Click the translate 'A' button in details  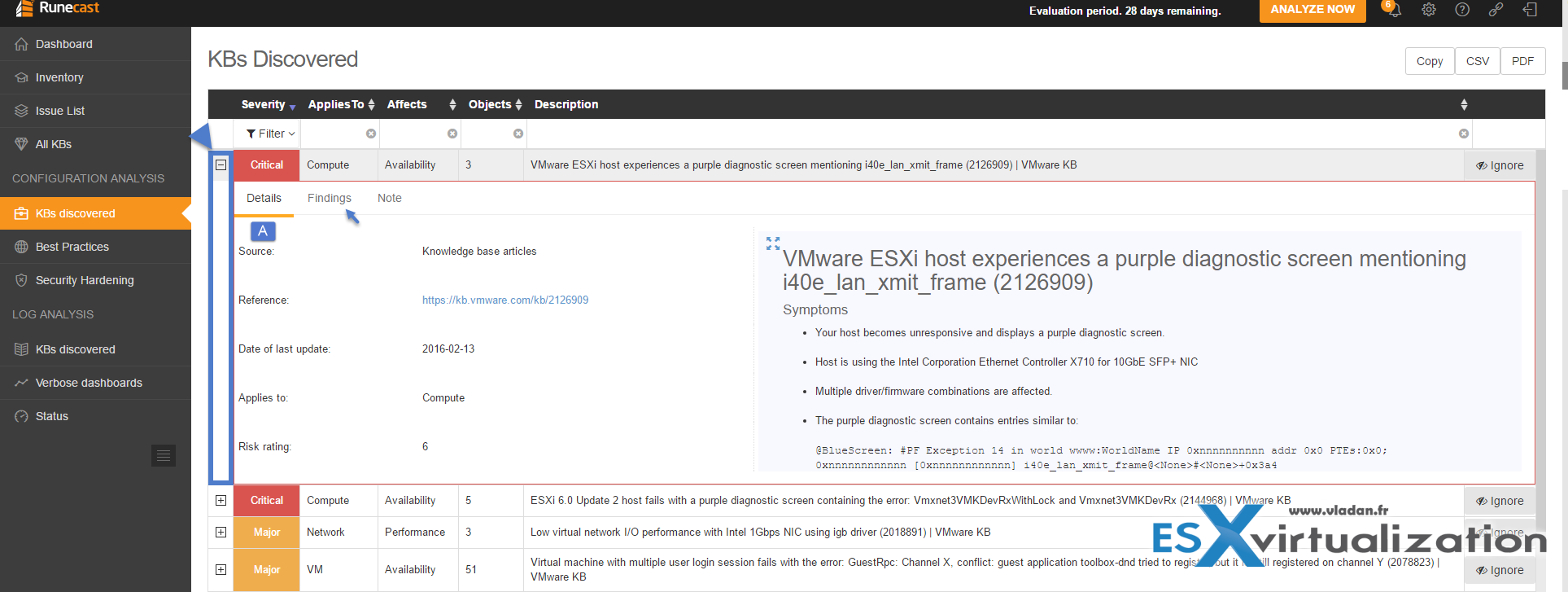click(x=263, y=231)
